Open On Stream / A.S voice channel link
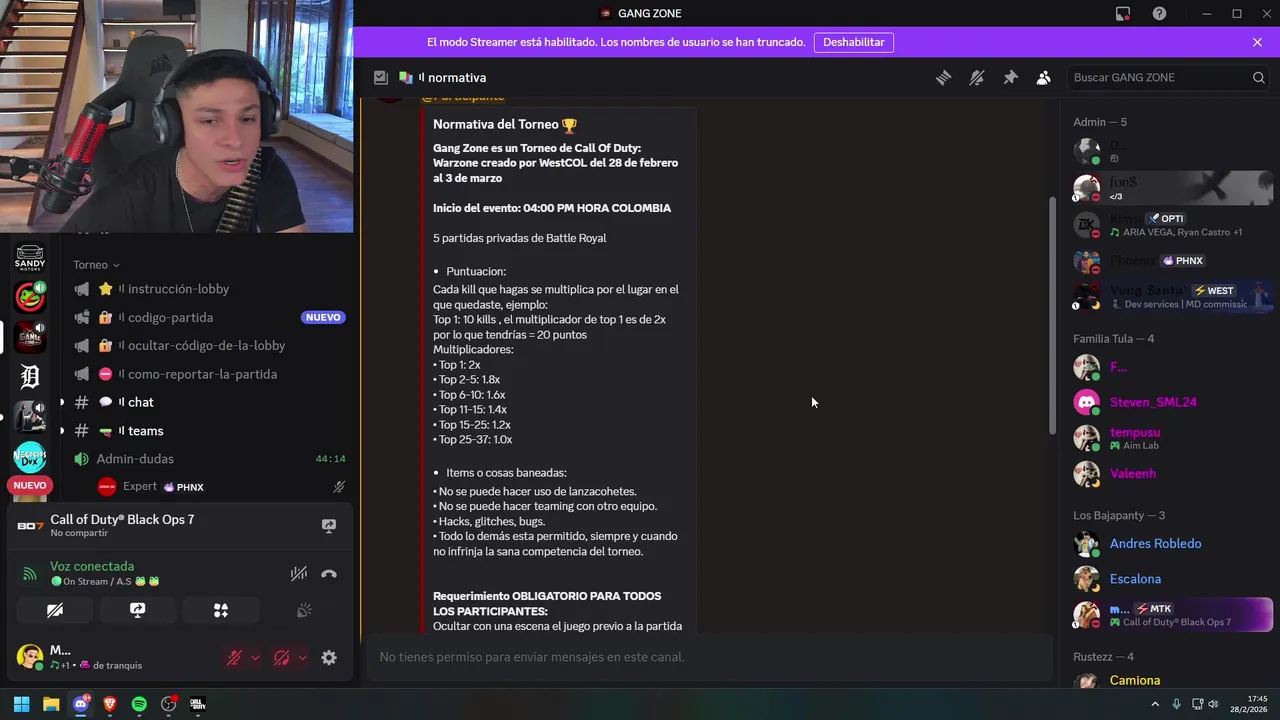 [x=105, y=581]
